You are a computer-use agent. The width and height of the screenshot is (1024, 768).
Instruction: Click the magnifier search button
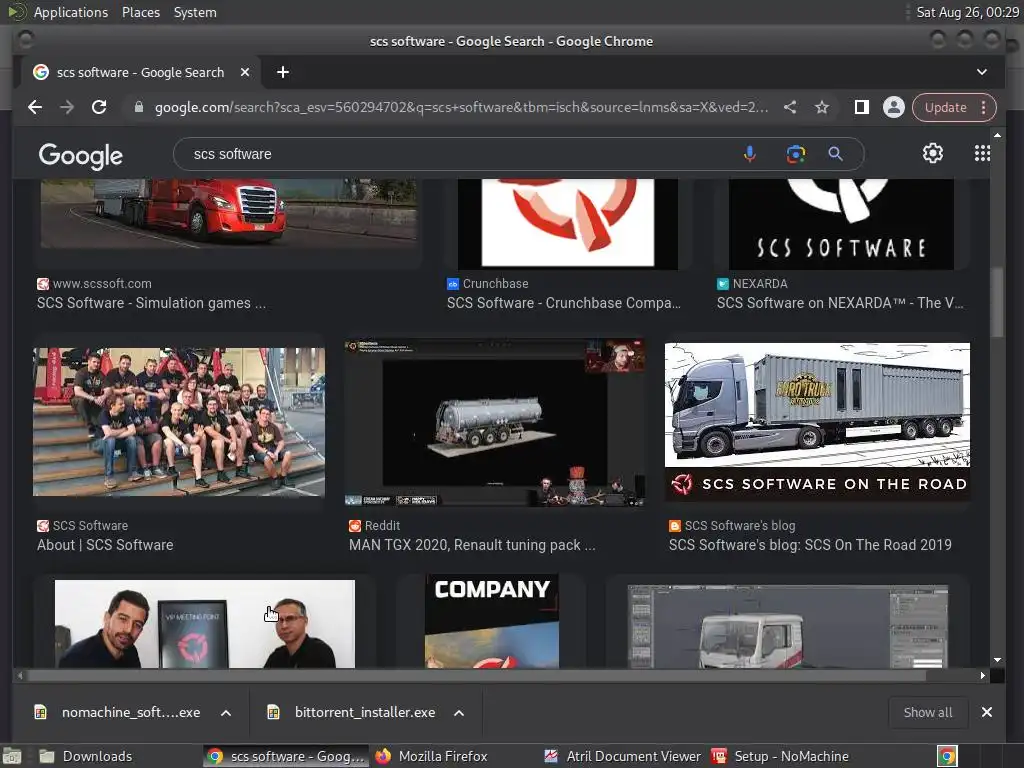click(x=835, y=154)
